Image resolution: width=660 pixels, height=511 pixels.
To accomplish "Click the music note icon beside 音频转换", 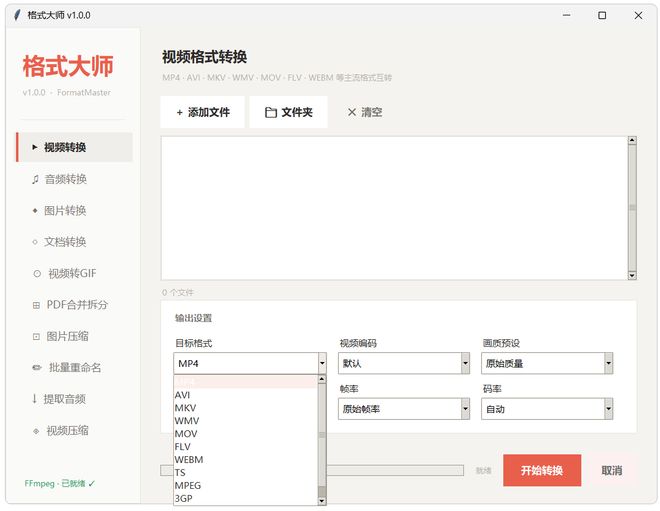I will click(35, 179).
